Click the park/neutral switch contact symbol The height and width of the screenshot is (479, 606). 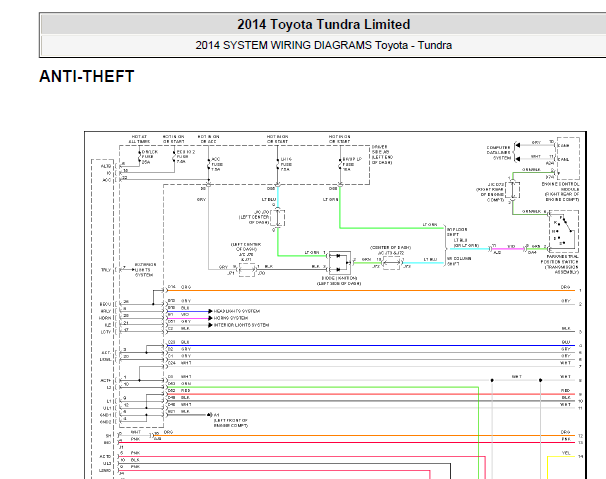(564, 230)
